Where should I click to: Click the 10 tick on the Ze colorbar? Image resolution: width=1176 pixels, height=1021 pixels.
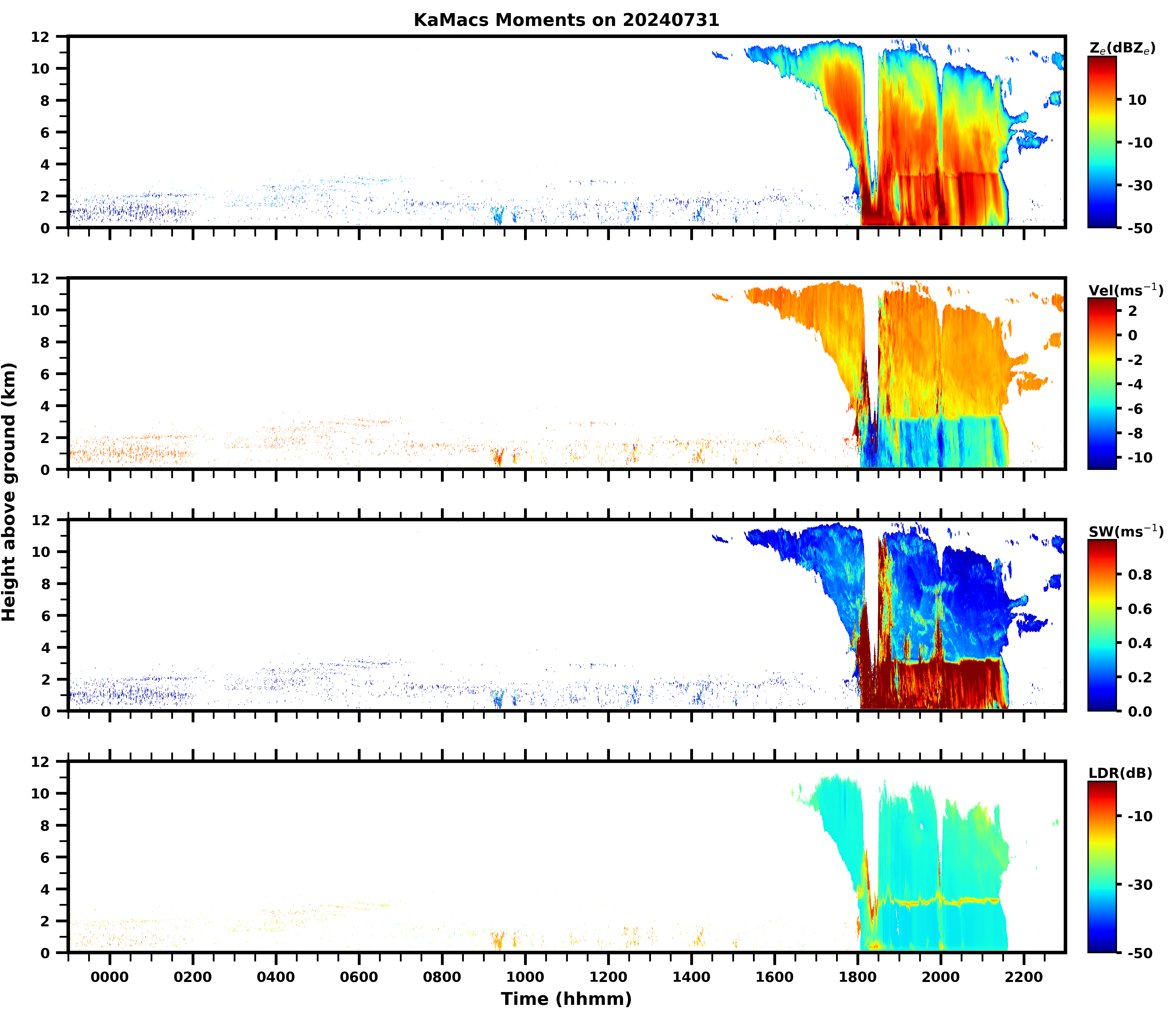click(1137, 100)
